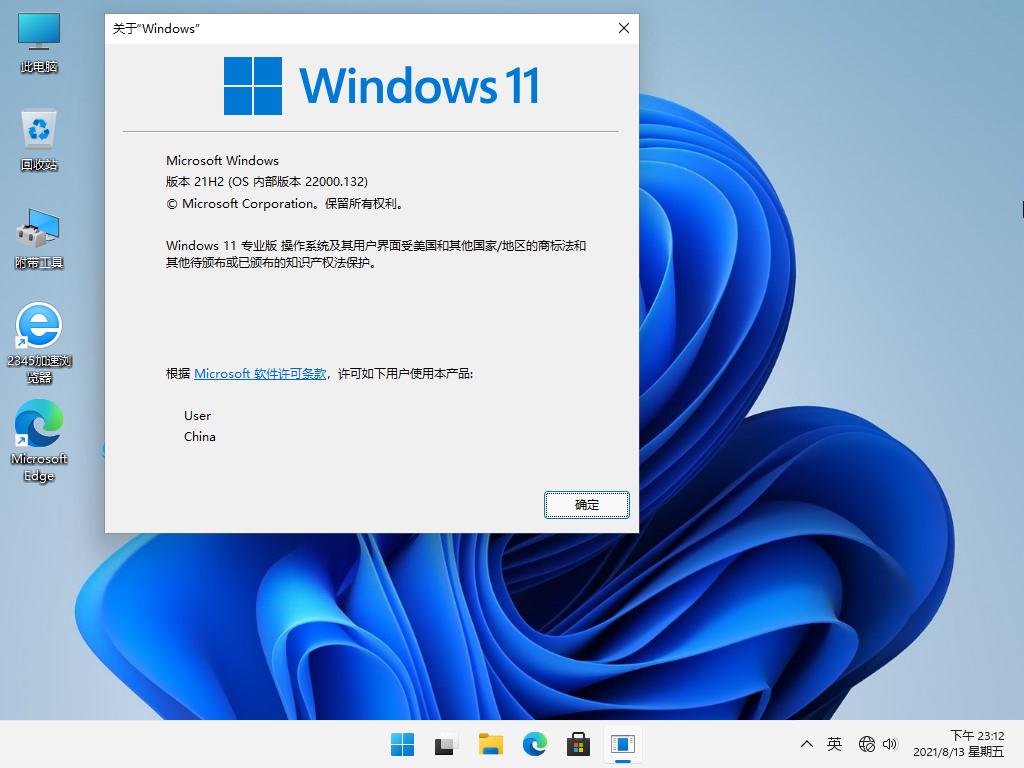This screenshot has height=768, width=1024.
Task: Click the Windows 11 logo image
Action: 382,86
